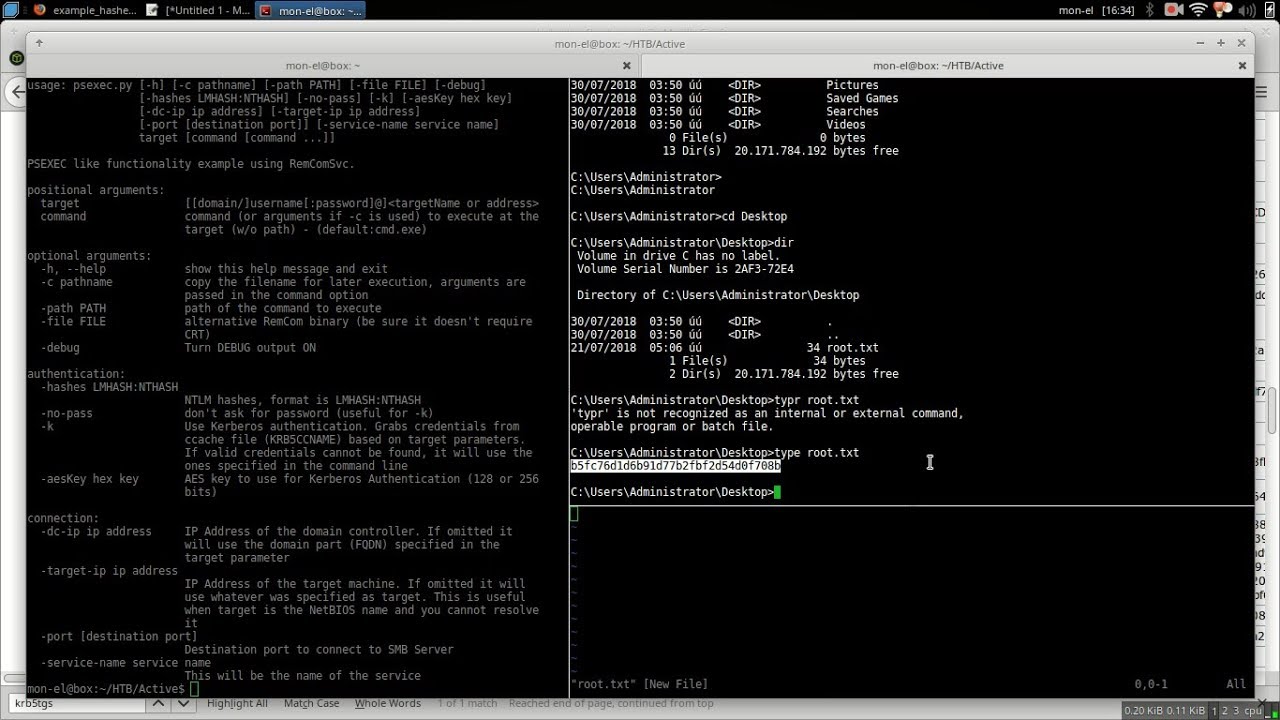Find next match with down arrow
This screenshot has width=1280, height=720.
coord(181,704)
